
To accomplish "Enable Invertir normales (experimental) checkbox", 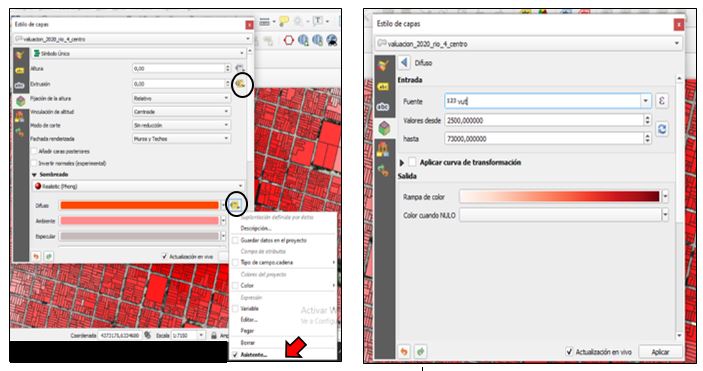I will point(34,163).
